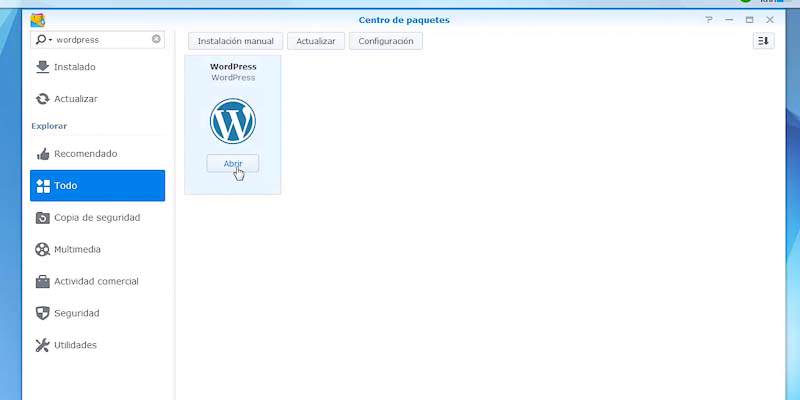
Task: Click the Actividad comercial briefcase icon
Action: tap(43, 282)
